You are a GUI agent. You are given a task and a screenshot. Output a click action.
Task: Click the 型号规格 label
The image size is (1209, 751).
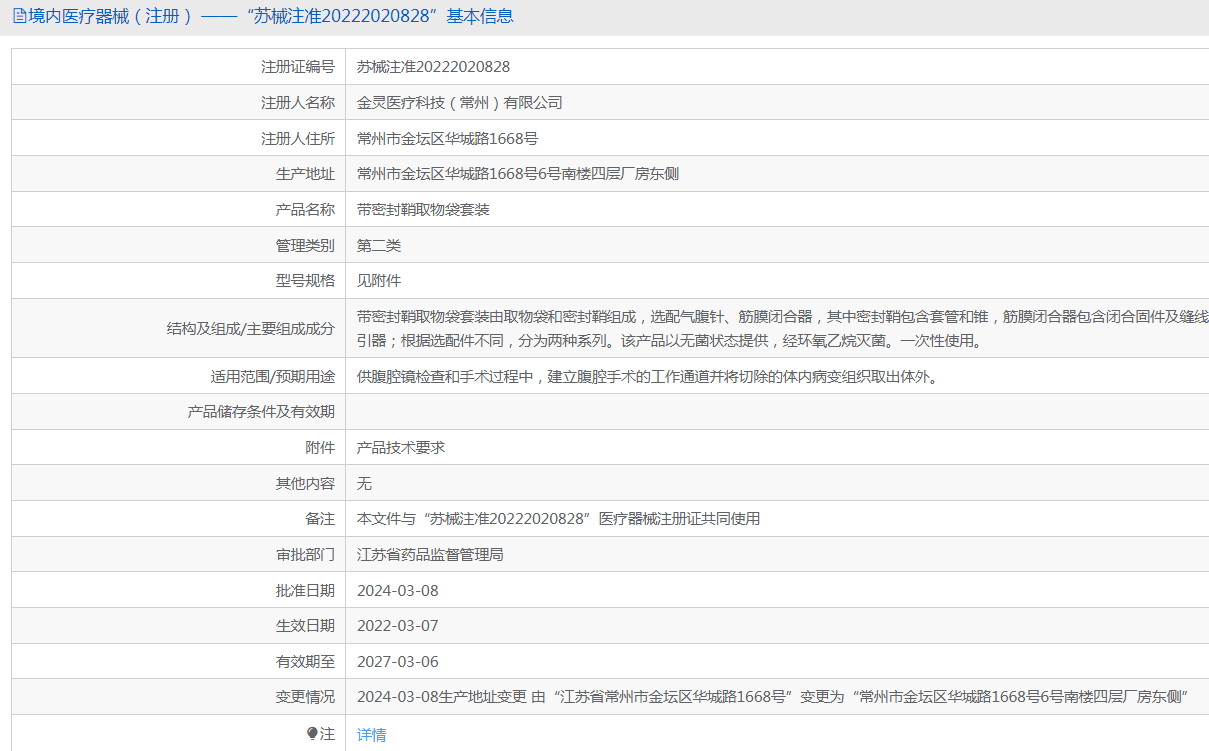(305, 281)
